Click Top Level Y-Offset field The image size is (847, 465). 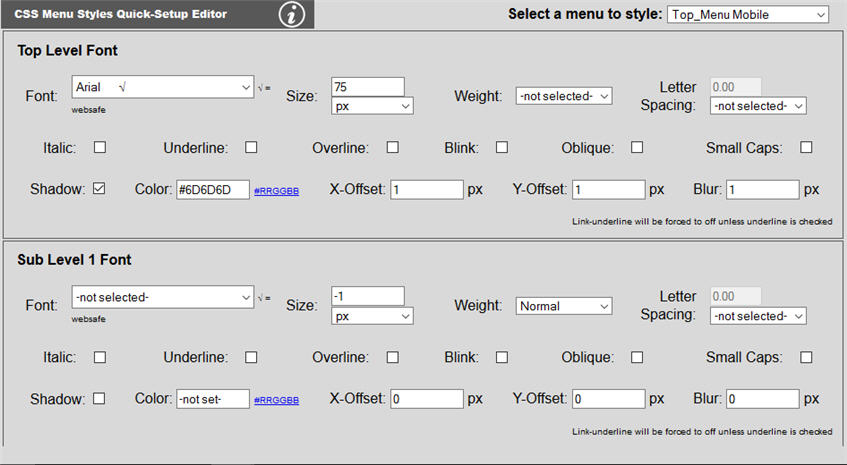pos(609,190)
